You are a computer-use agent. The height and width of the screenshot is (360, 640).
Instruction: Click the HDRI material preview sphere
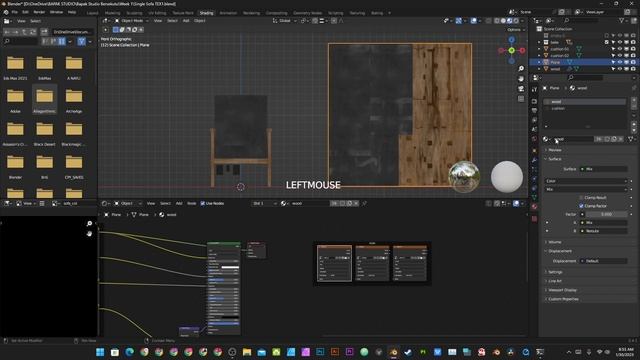point(464,176)
